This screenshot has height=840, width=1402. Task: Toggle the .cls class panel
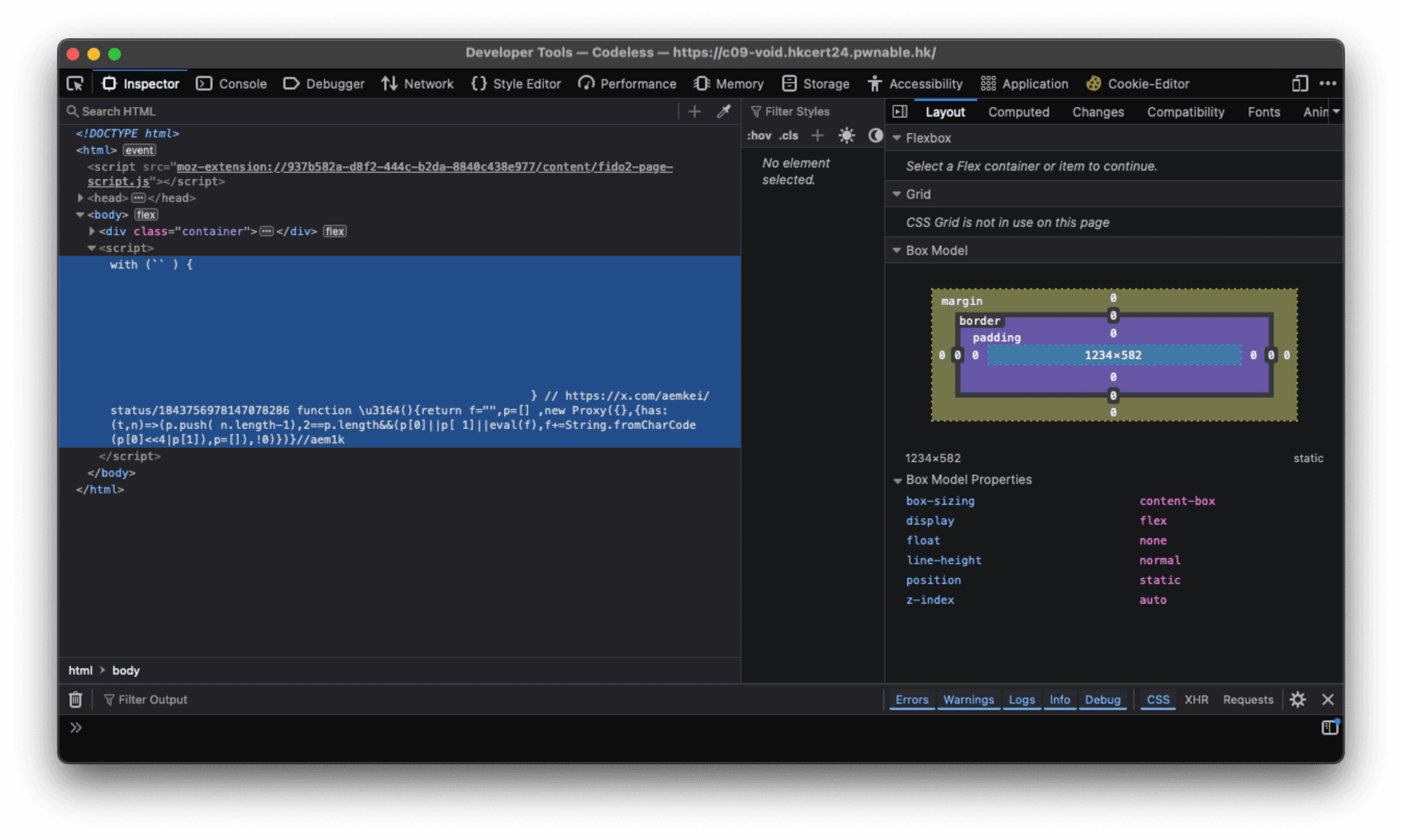(x=789, y=135)
